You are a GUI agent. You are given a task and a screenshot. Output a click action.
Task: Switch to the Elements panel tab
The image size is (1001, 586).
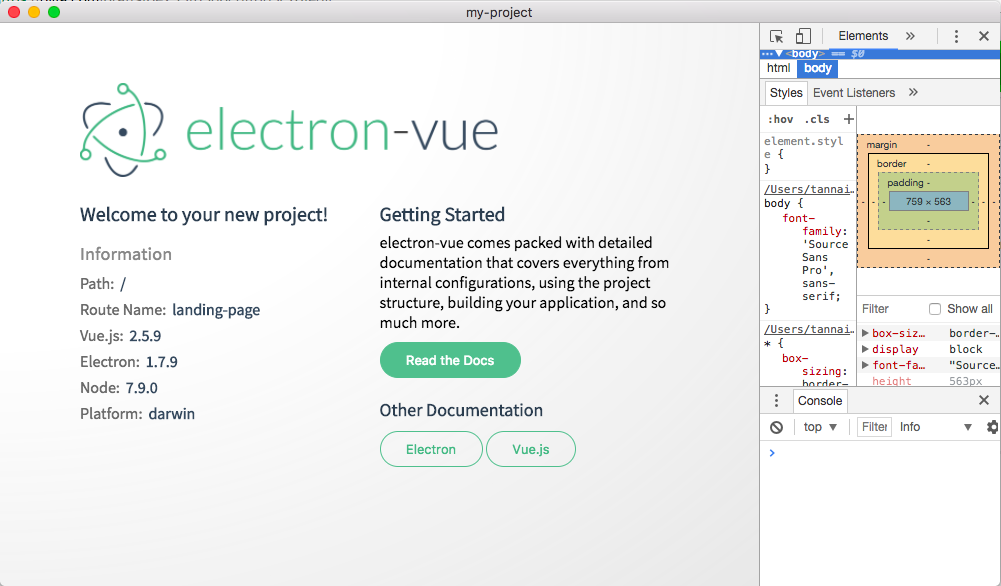click(863, 36)
